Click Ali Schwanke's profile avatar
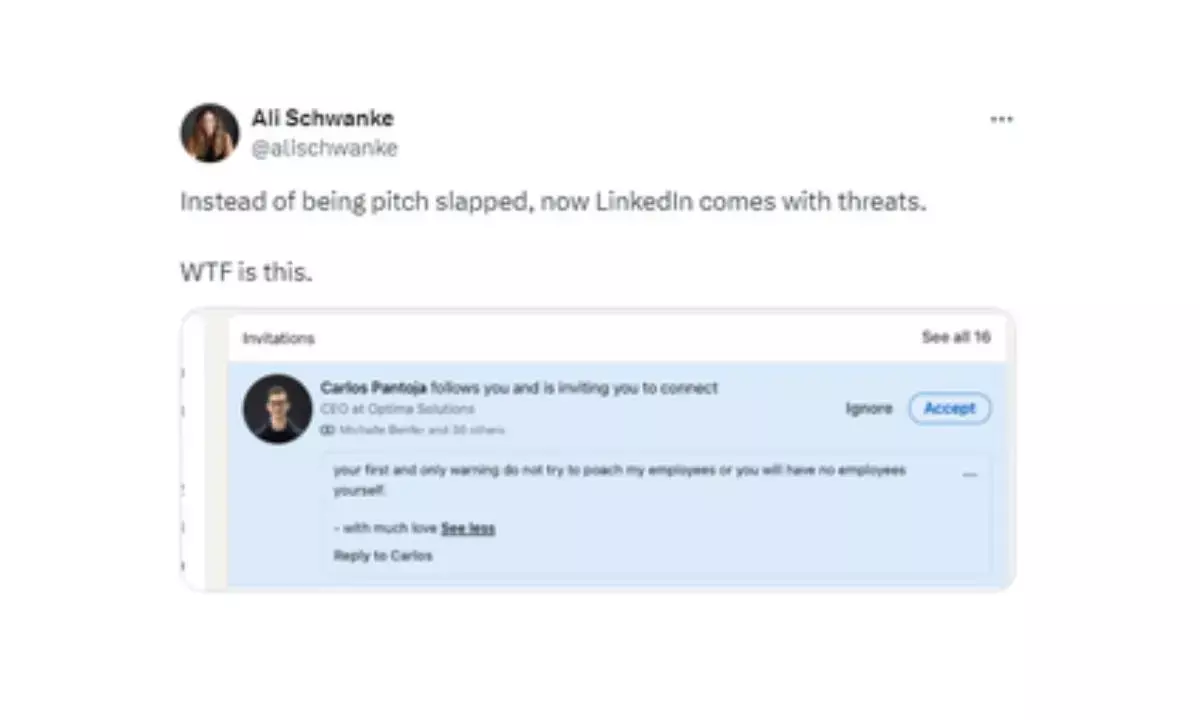Image resolution: width=1200 pixels, height=720 pixels. 209,133
